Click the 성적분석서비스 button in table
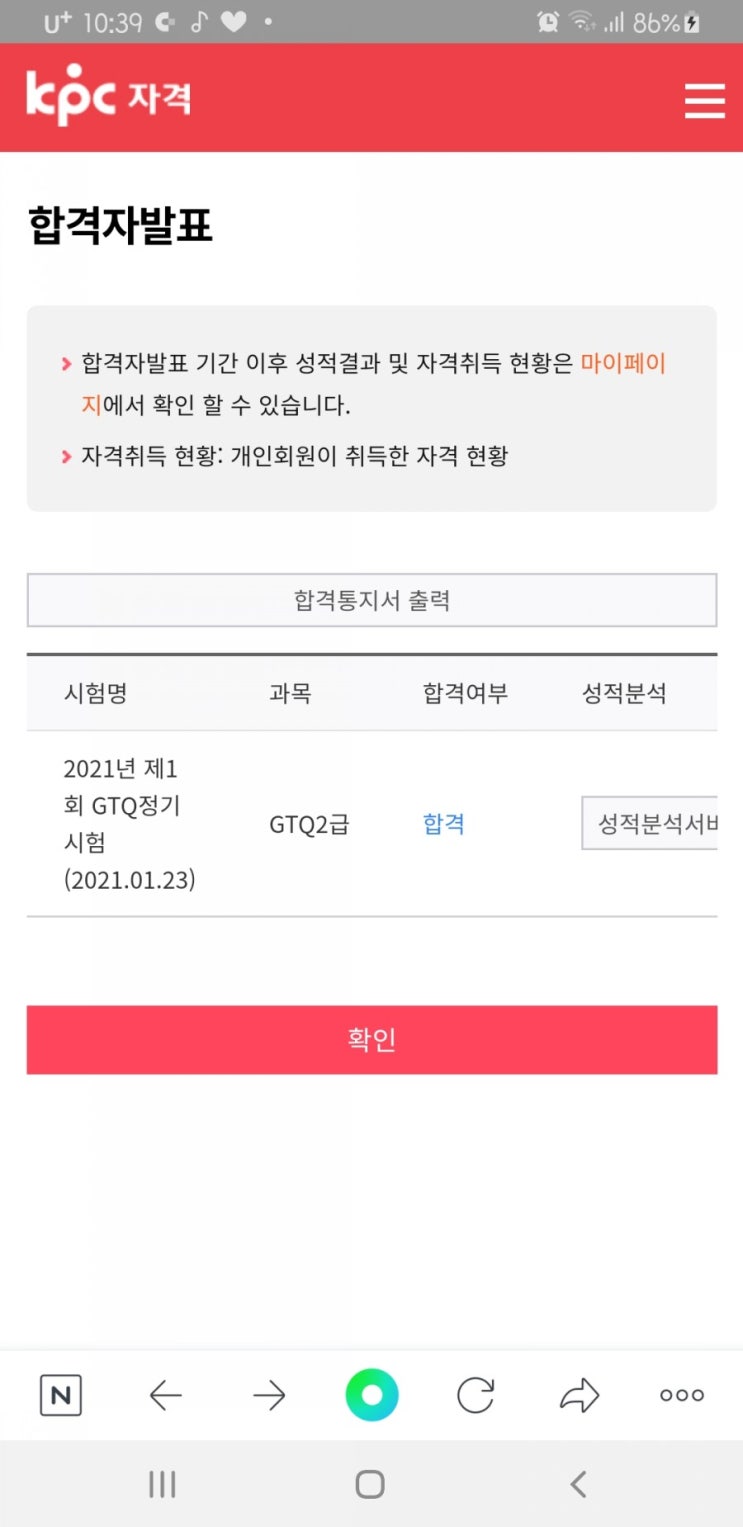 650,825
